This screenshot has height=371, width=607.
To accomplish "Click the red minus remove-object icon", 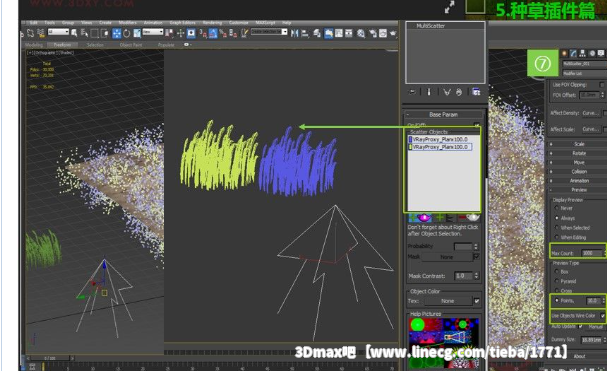I will tap(462, 218).
